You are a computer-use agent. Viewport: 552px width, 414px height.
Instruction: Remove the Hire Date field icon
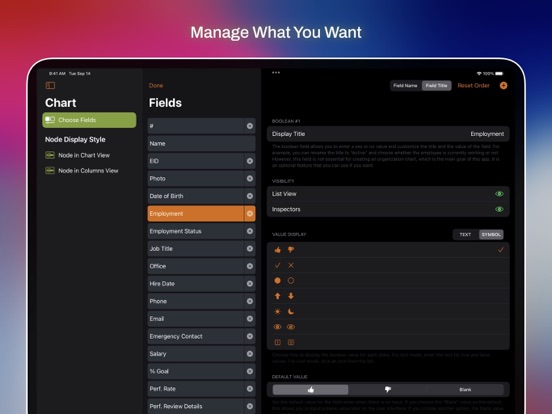(x=250, y=284)
